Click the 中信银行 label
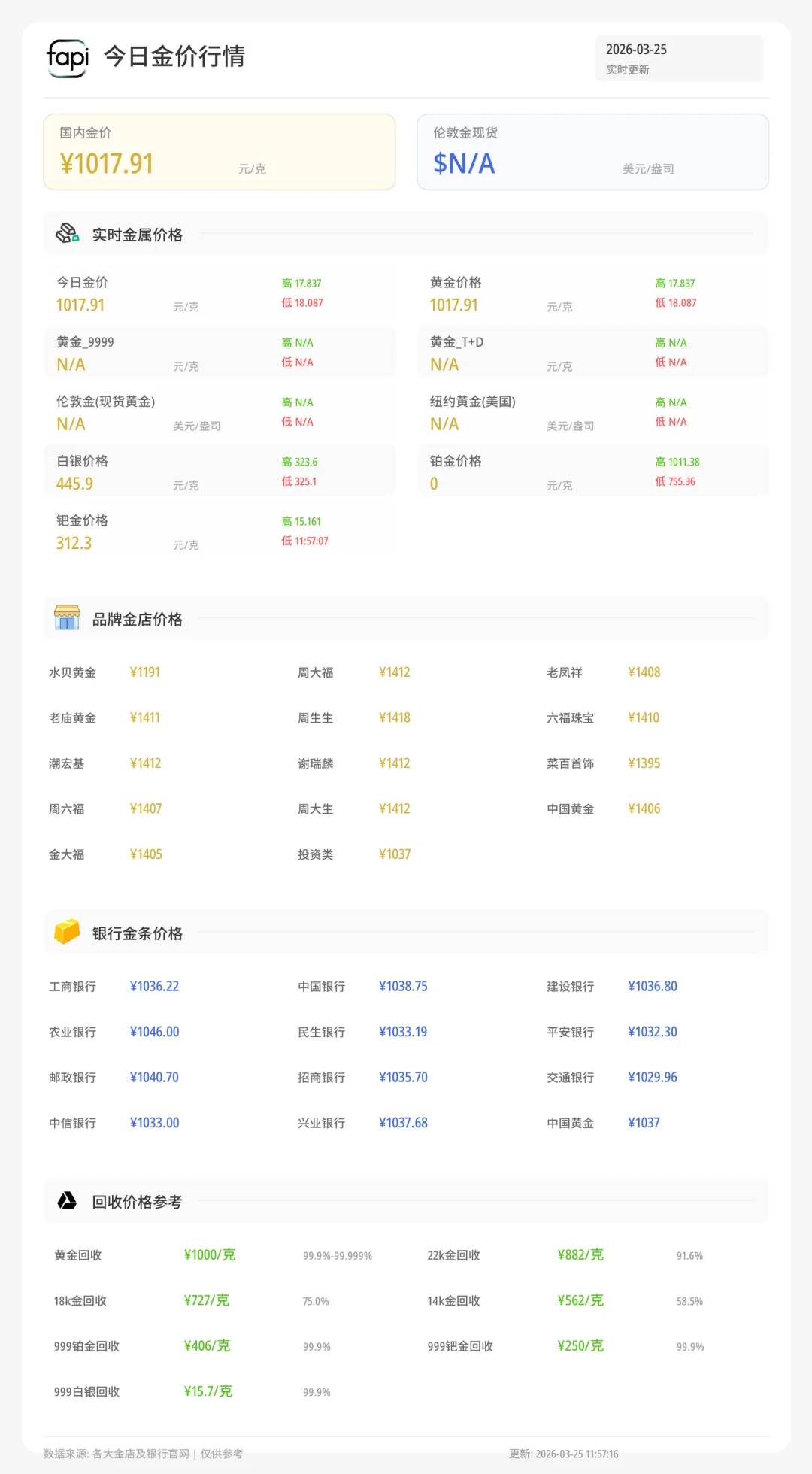The width and height of the screenshot is (812, 1474). pos(73,1124)
